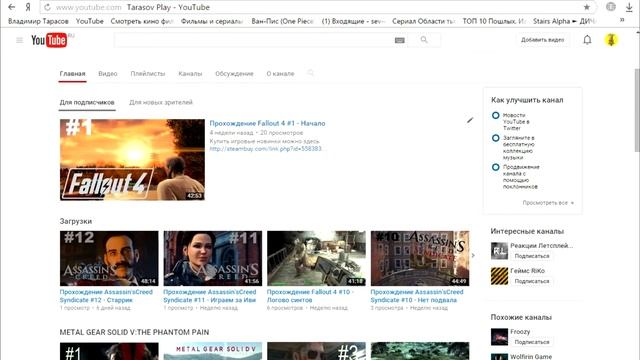This screenshot has width=640, height=360.
Task: Open the Фильмы и сериалы bookmark
Action: click(212, 21)
